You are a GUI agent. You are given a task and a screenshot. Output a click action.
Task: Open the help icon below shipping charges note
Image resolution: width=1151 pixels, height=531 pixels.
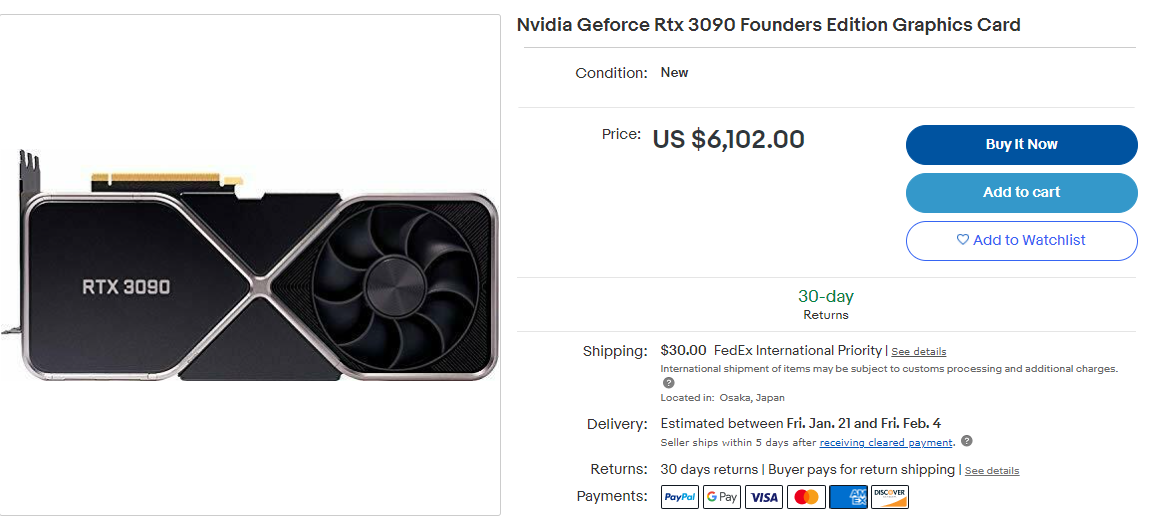[x=668, y=383]
